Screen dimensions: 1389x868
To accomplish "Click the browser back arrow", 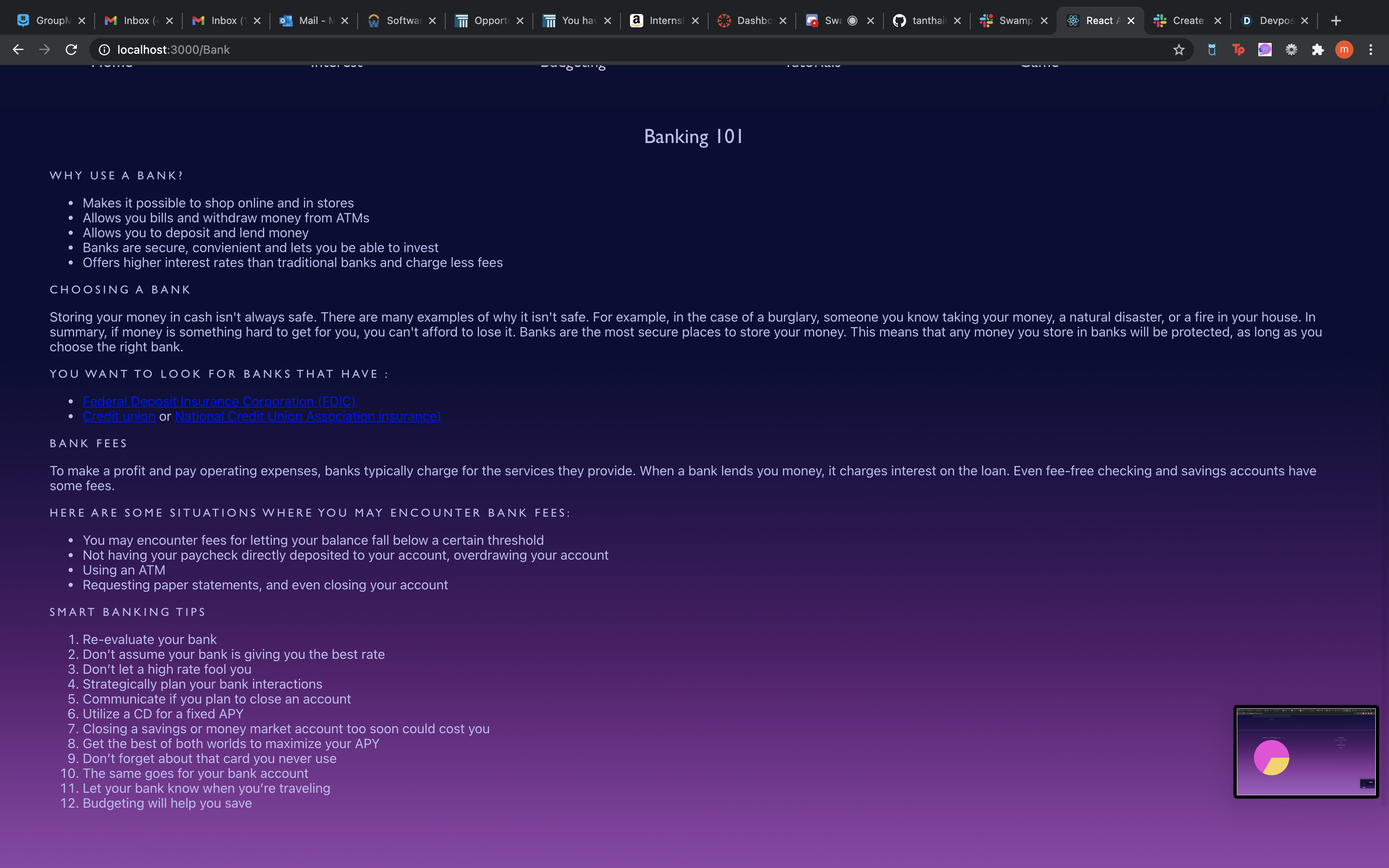I will [x=18, y=50].
